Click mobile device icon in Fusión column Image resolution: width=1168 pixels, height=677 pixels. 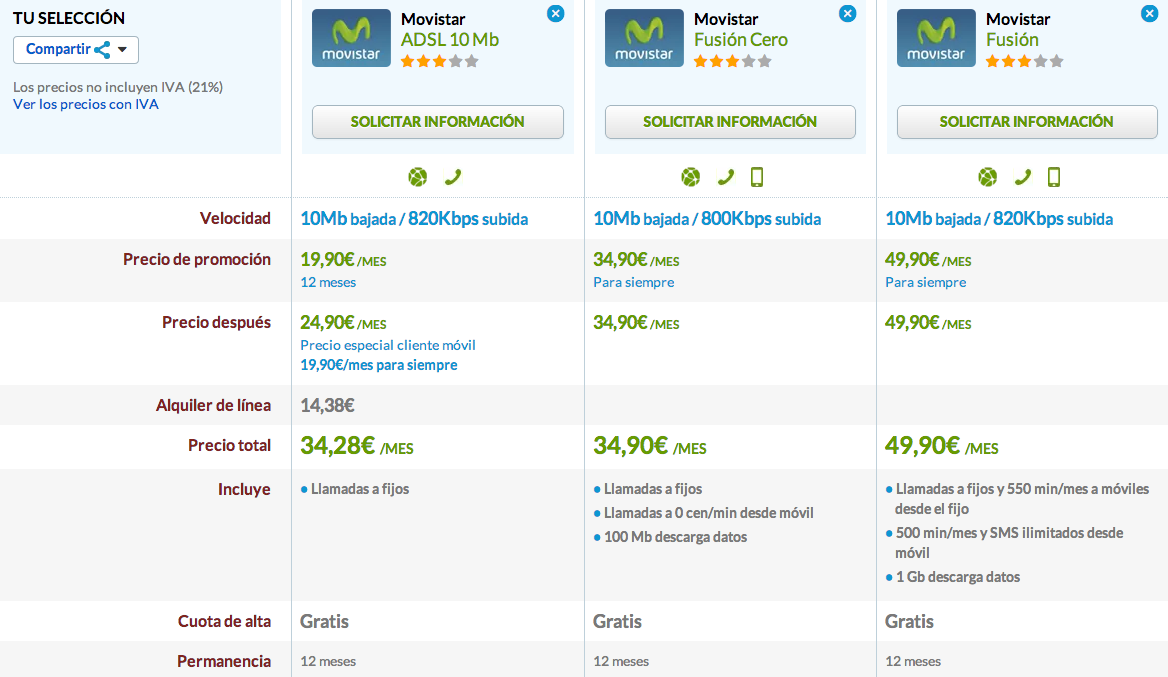point(1054,177)
